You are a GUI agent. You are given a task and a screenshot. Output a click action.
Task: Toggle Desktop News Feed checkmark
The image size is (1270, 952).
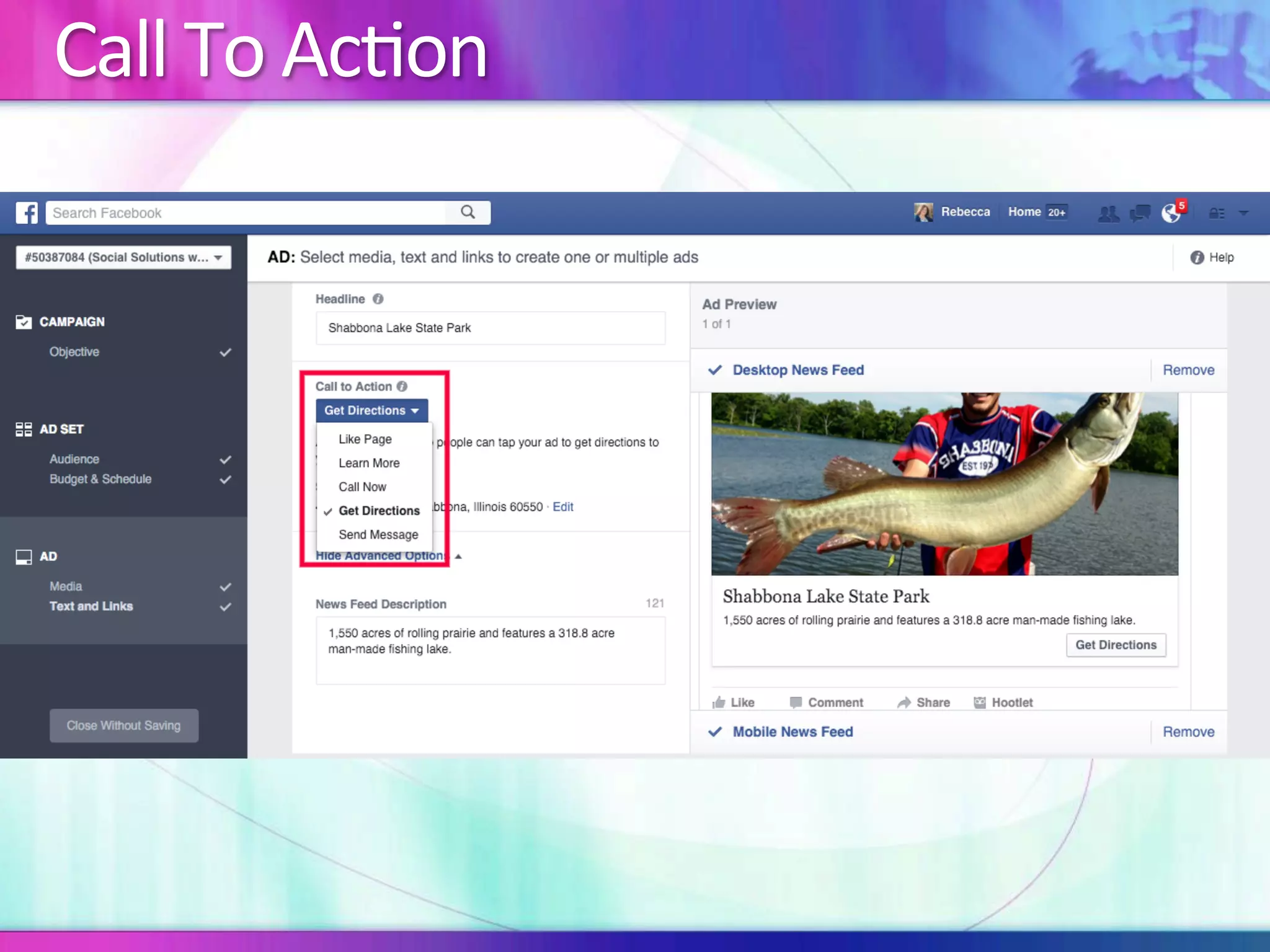(715, 370)
